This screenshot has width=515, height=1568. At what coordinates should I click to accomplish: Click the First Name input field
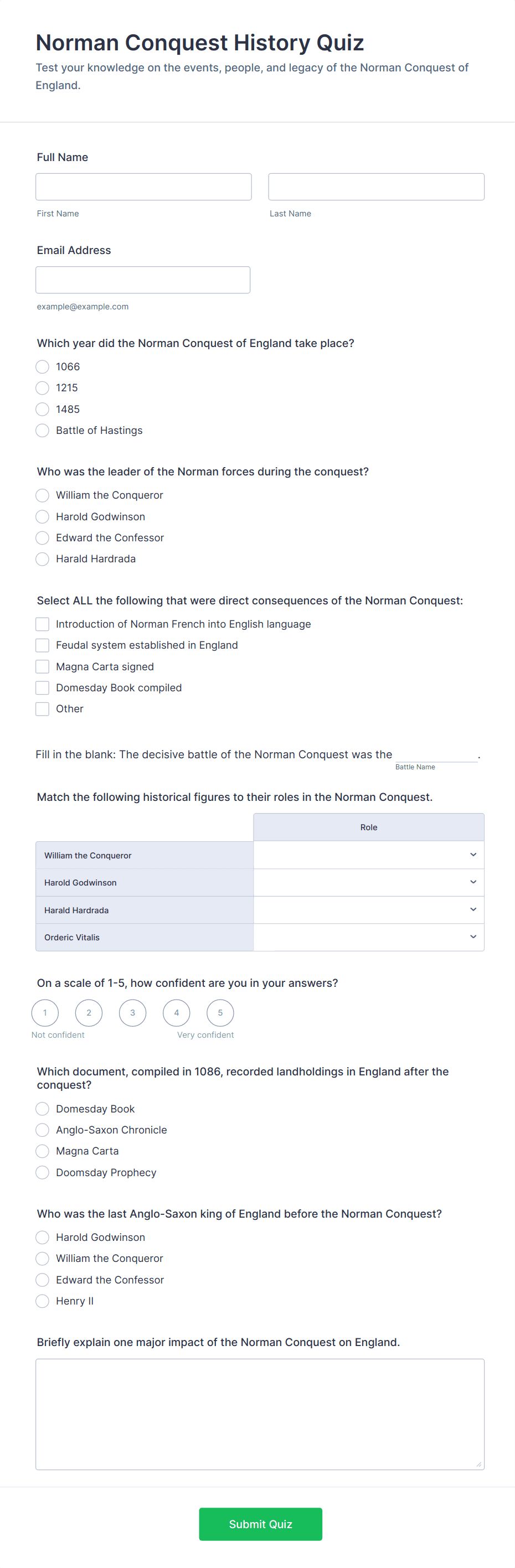point(143,187)
